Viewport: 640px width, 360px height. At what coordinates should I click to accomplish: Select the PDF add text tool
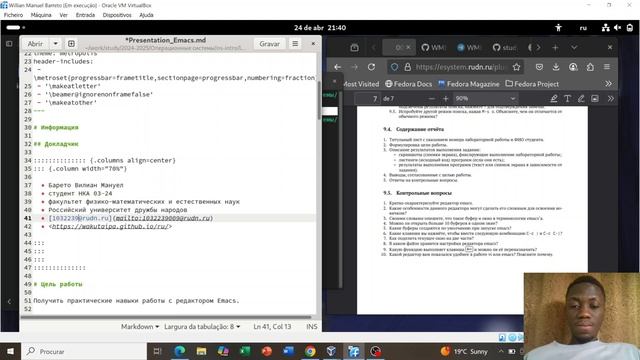[567, 99]
